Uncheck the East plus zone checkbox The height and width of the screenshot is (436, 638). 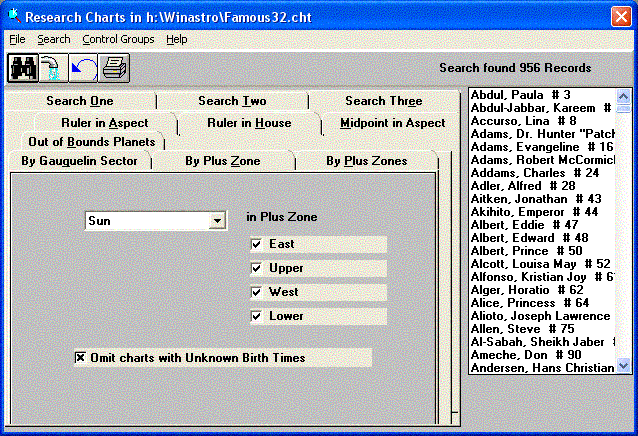coord(257,244)
